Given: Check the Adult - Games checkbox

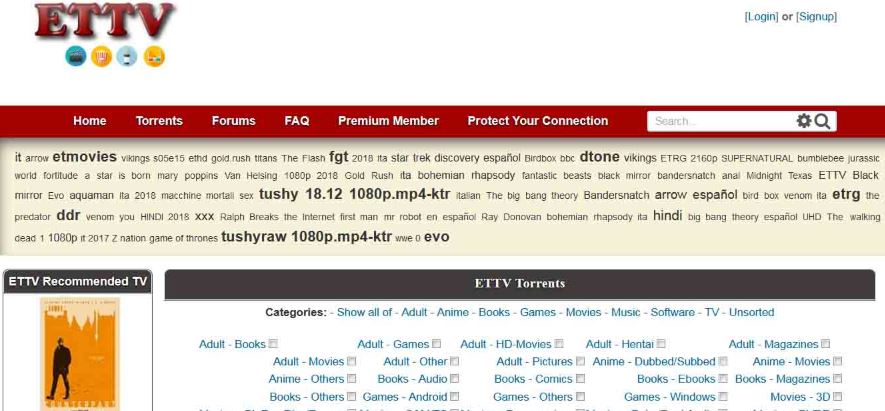Looking at the screenshot, I should pos(436,343).
